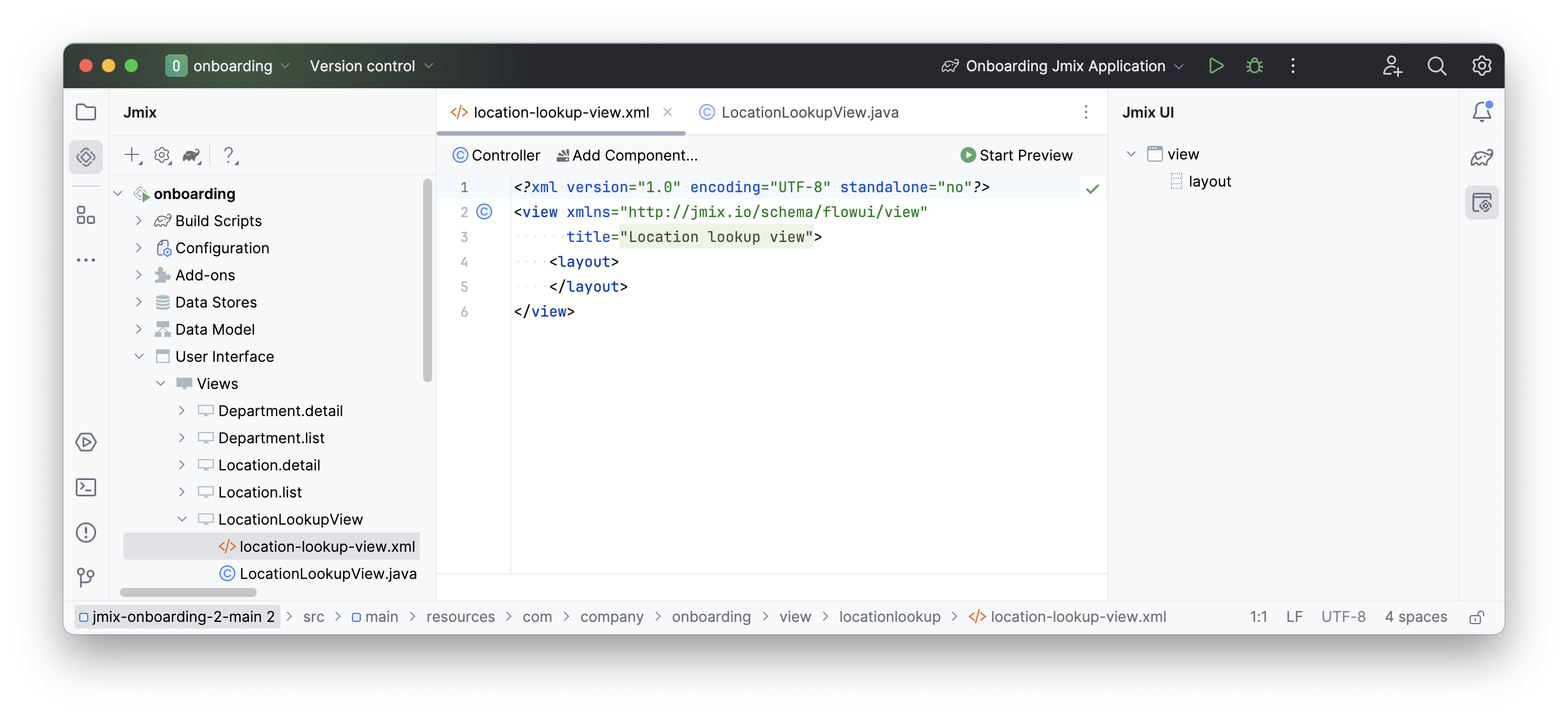Toggle the Services tool window stripe icon
Viewport: 1568px width, 718px height.
tap(86, 442)
